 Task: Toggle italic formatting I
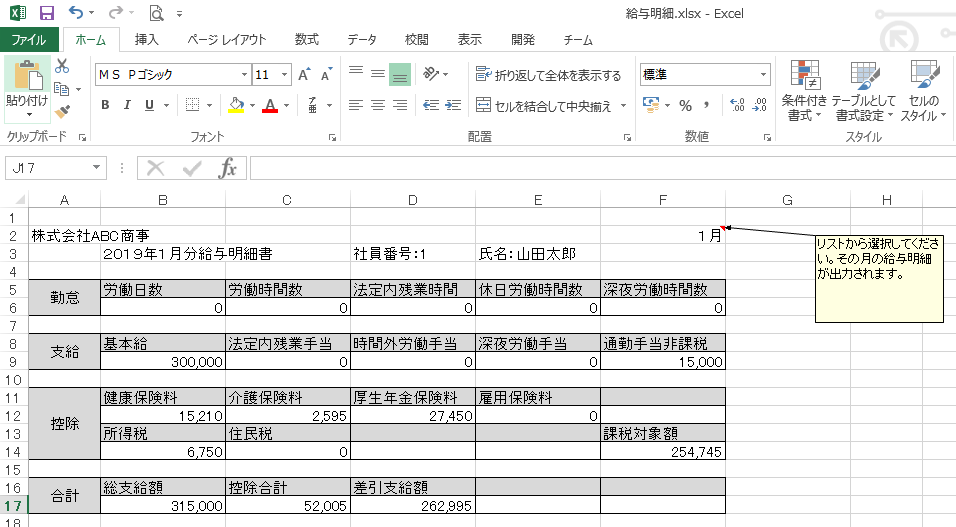(127, 105)
